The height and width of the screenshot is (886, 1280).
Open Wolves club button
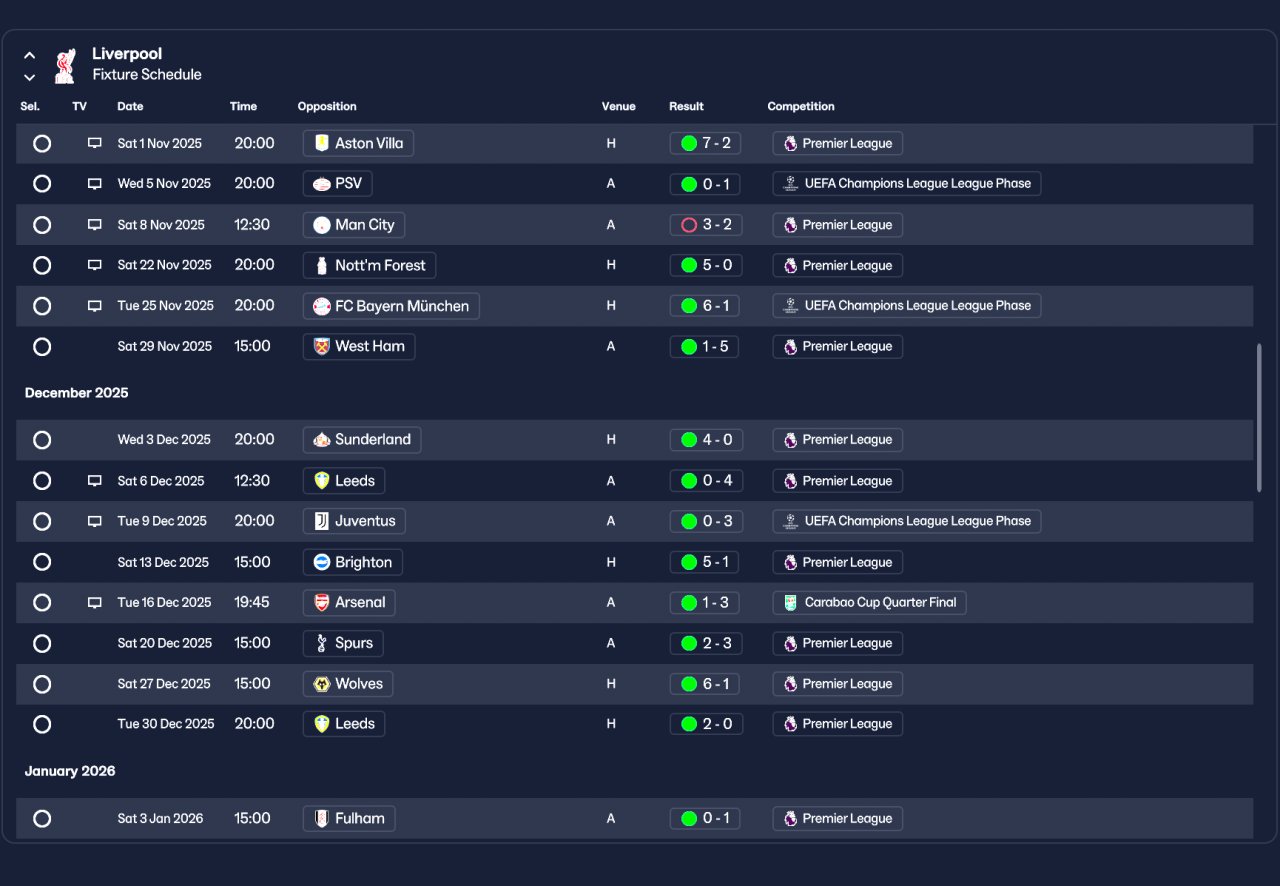pyautogui.click(x=348, y=684)
